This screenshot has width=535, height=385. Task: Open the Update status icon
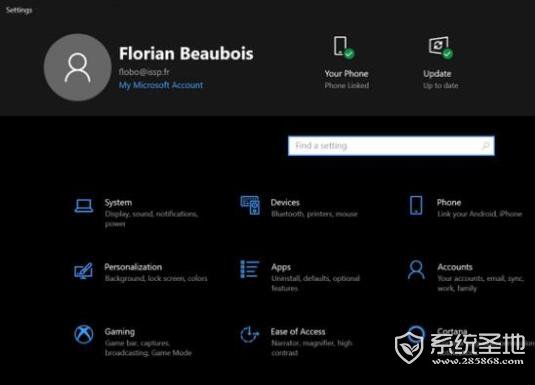point(441,47)
